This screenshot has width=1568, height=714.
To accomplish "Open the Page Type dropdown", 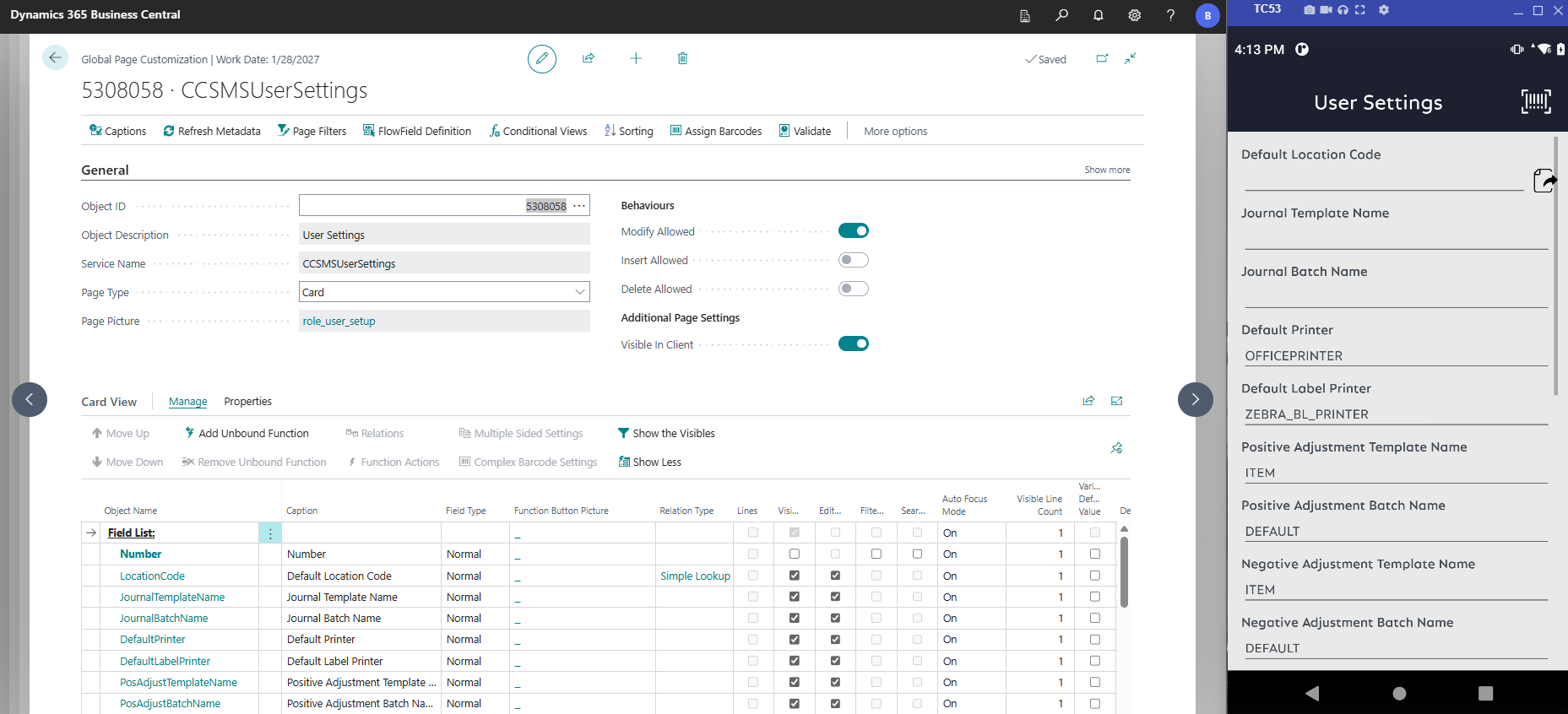I will 579,292.
